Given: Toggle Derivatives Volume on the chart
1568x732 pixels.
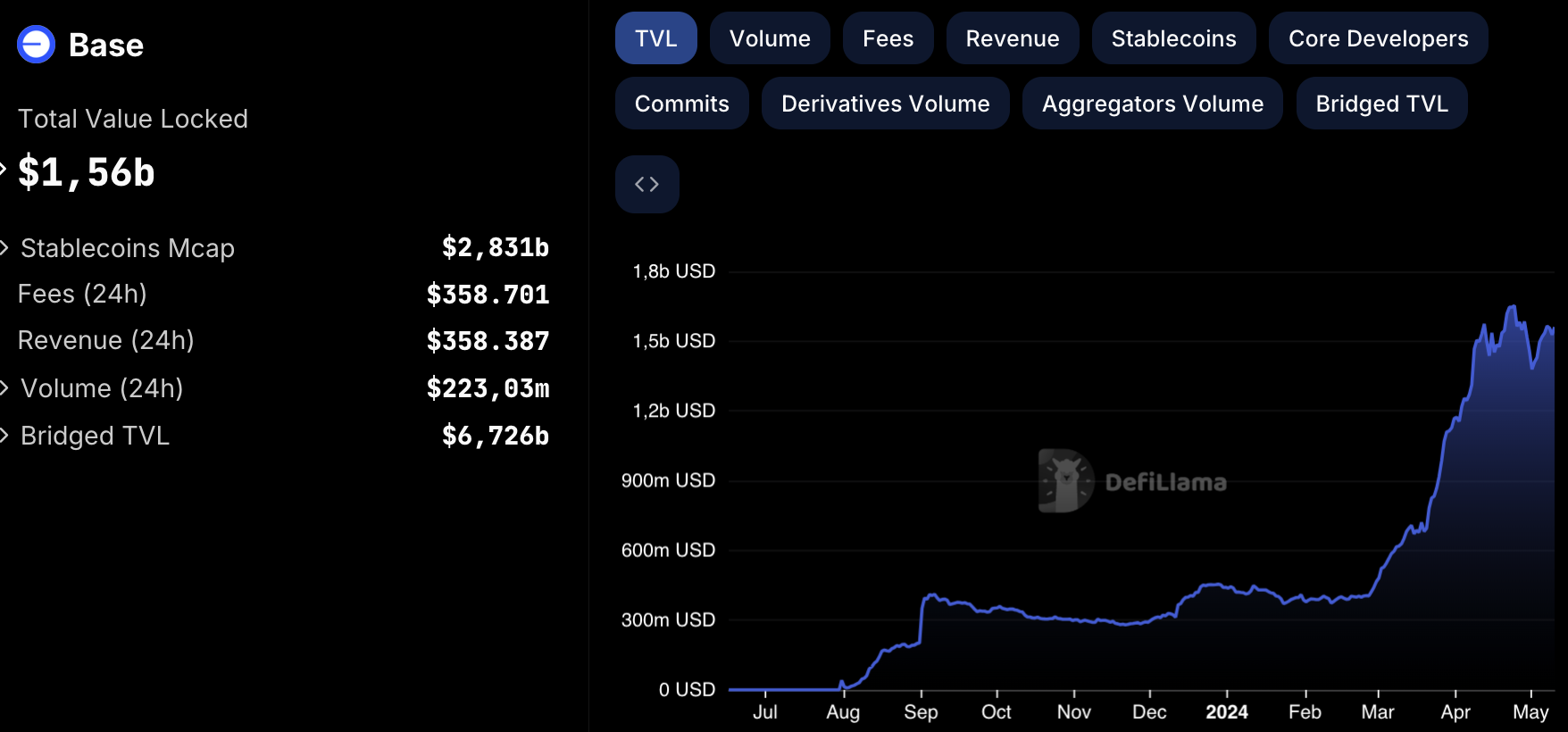Looking at the screenshot, I should [886, 104].
